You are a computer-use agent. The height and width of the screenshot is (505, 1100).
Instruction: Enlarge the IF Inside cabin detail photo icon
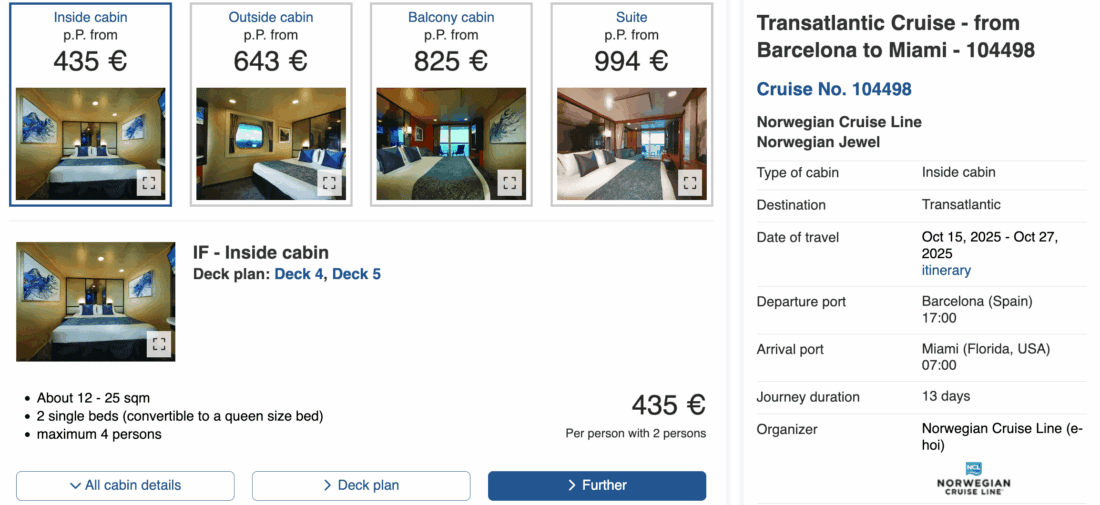coord(158,344)
